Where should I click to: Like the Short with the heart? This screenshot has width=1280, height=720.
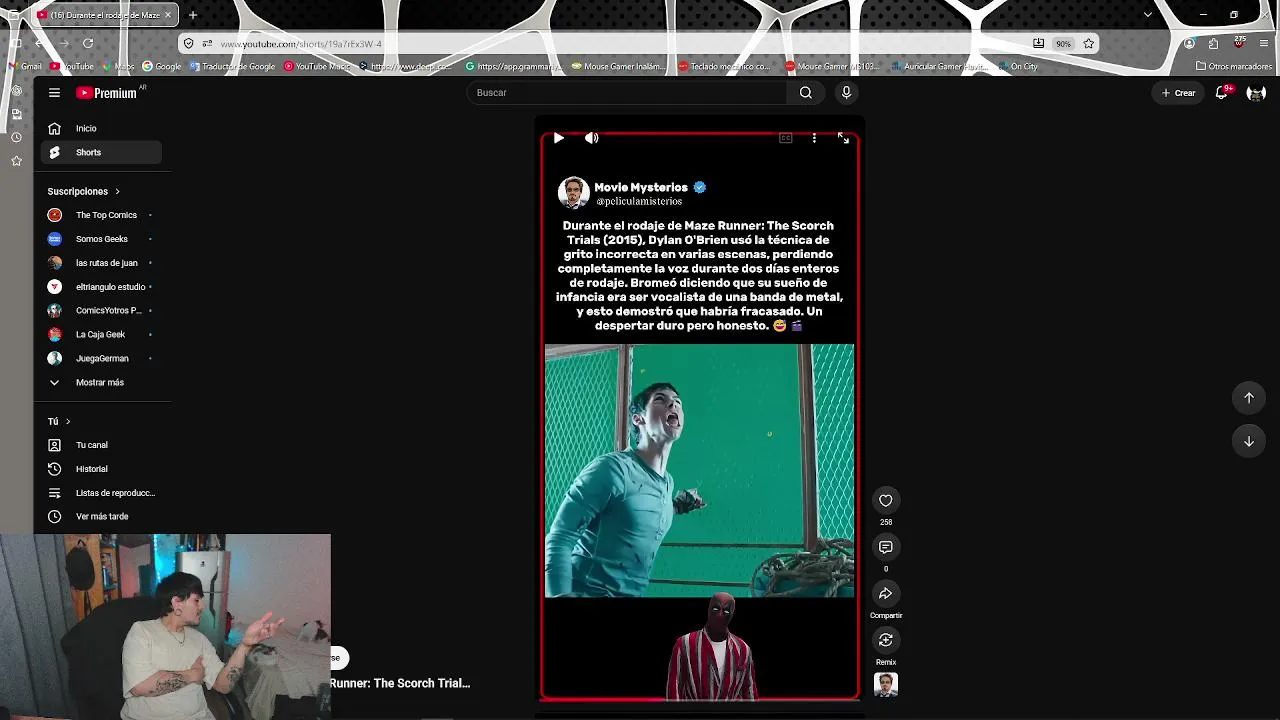pos(885,500)
